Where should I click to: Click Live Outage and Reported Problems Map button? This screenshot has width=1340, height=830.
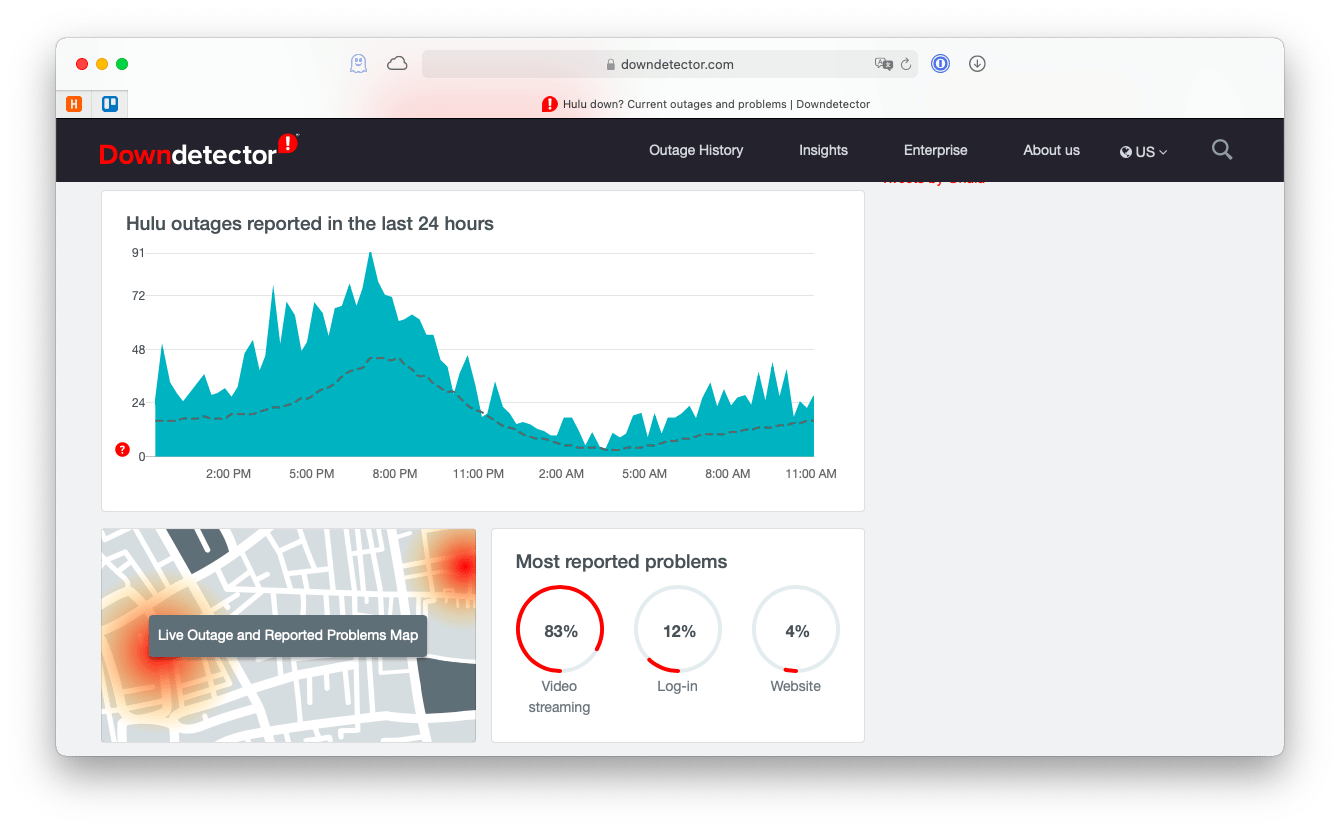(288, 635)
